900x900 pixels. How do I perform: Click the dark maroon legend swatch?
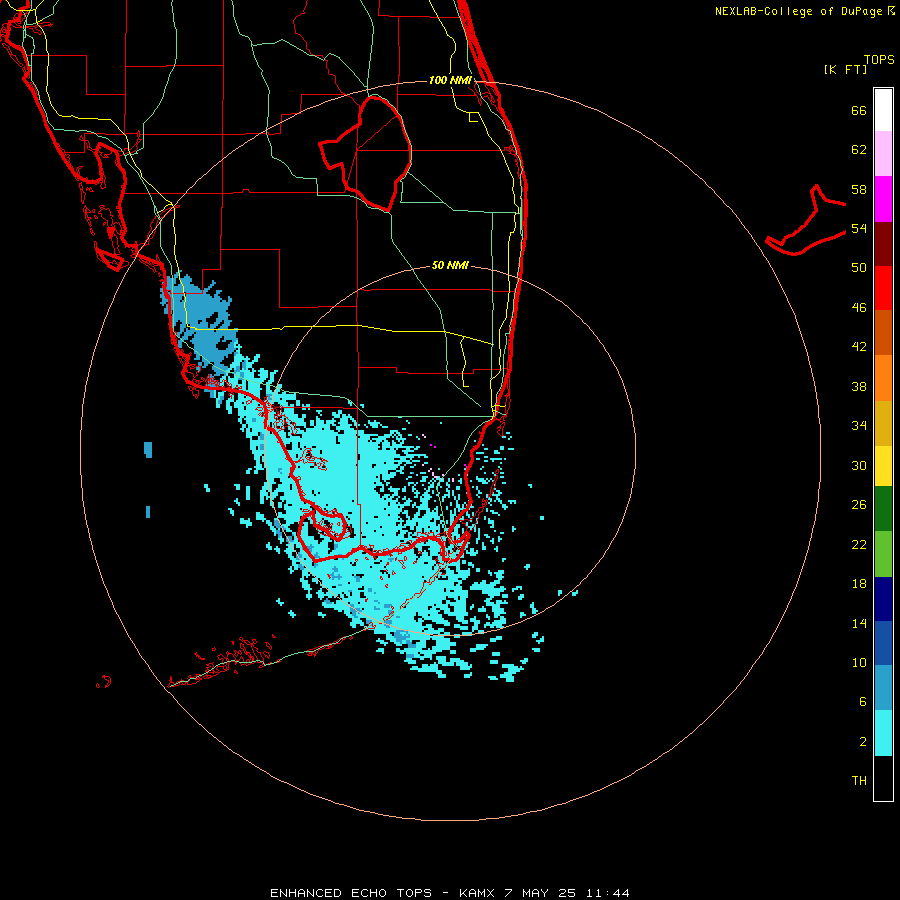click(883, 243)
